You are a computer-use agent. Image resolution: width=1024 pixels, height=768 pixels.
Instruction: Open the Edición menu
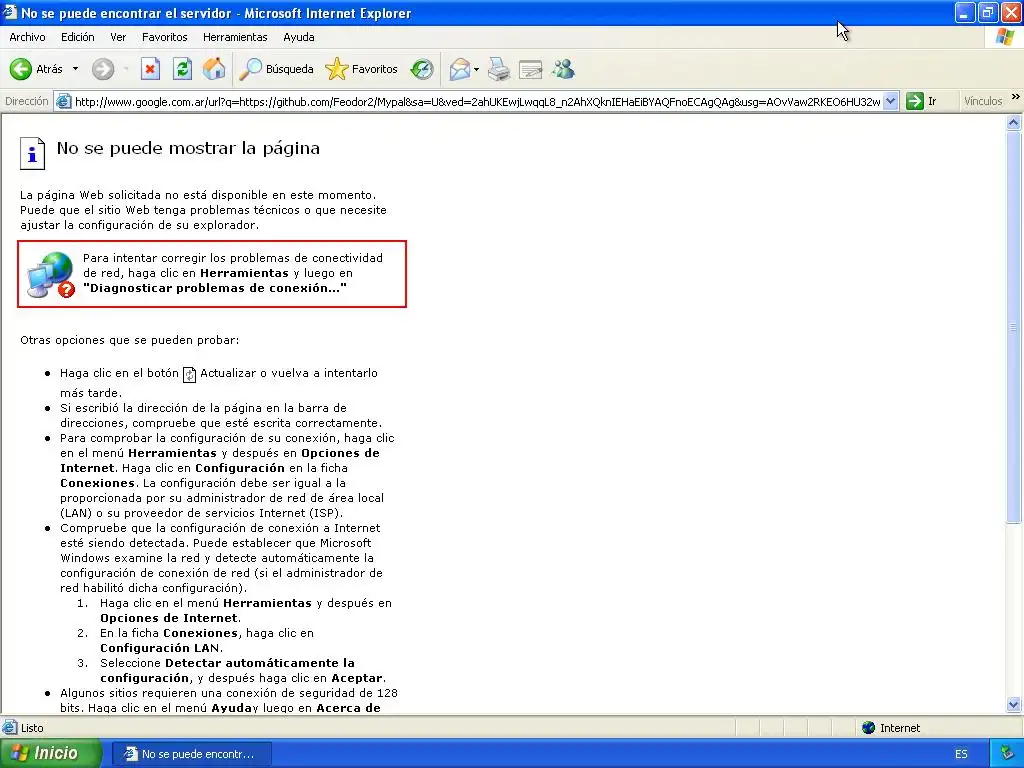(78, 37)
